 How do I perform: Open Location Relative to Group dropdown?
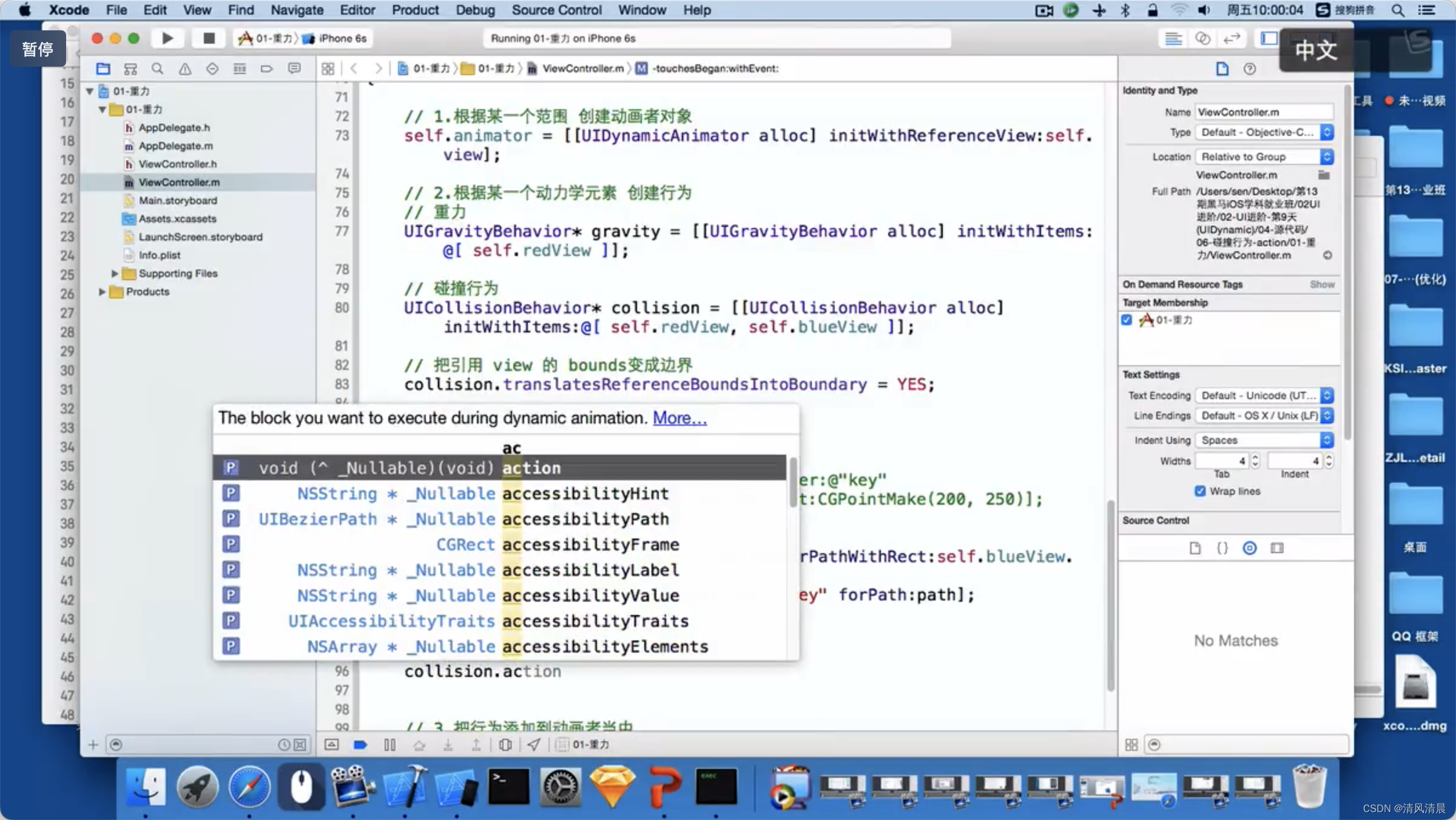click(x=1265, y=157)
